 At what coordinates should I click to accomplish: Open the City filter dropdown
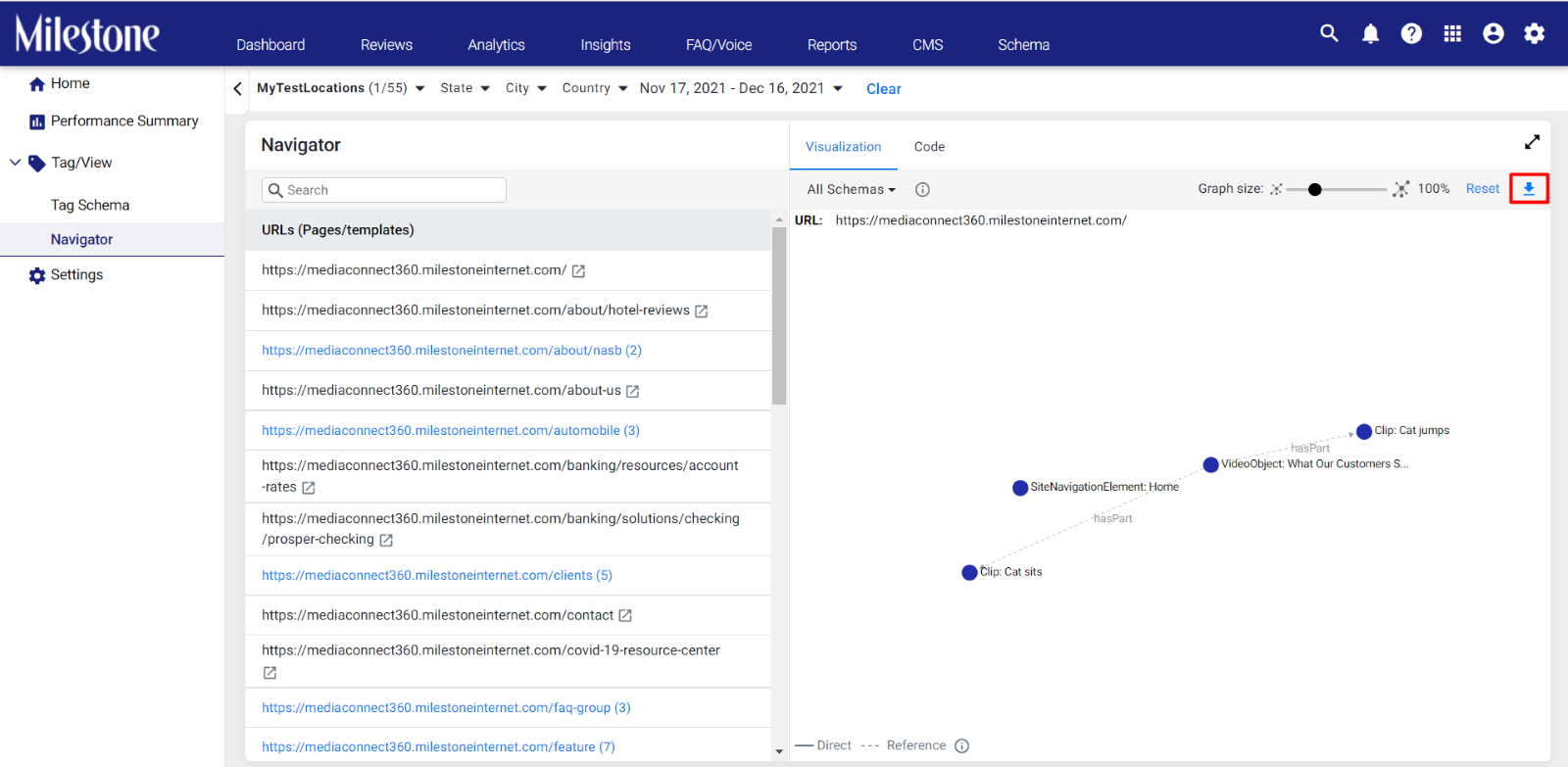[x=526, y=88]
